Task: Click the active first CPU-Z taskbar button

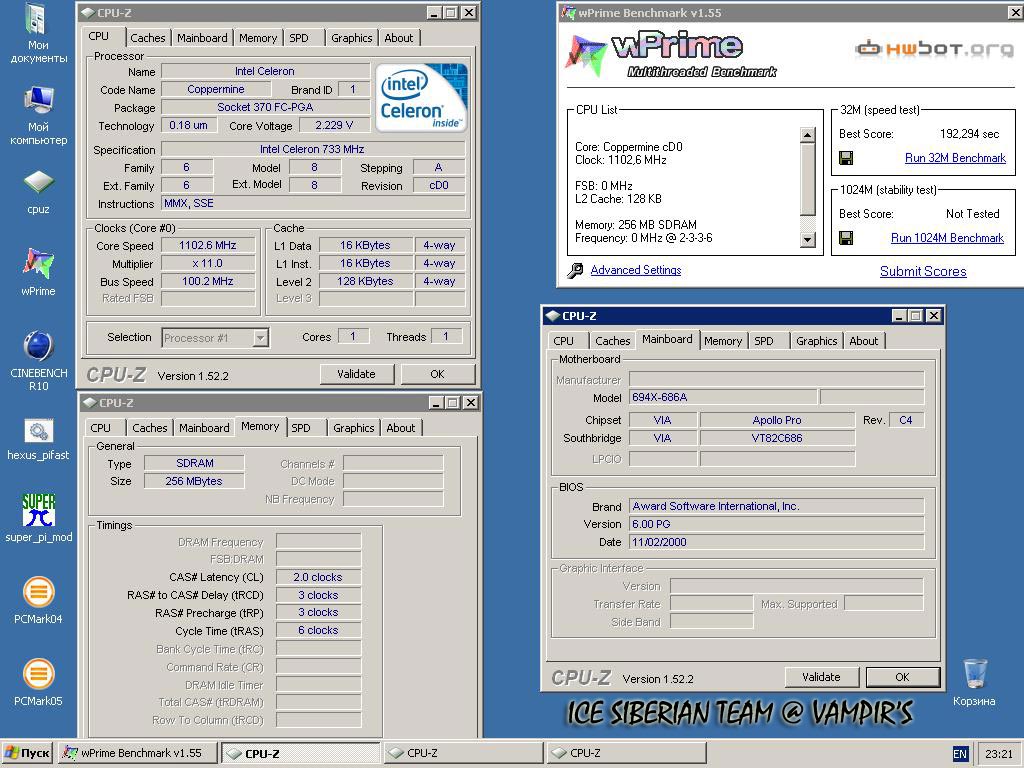Action: [x=300, y=754]
